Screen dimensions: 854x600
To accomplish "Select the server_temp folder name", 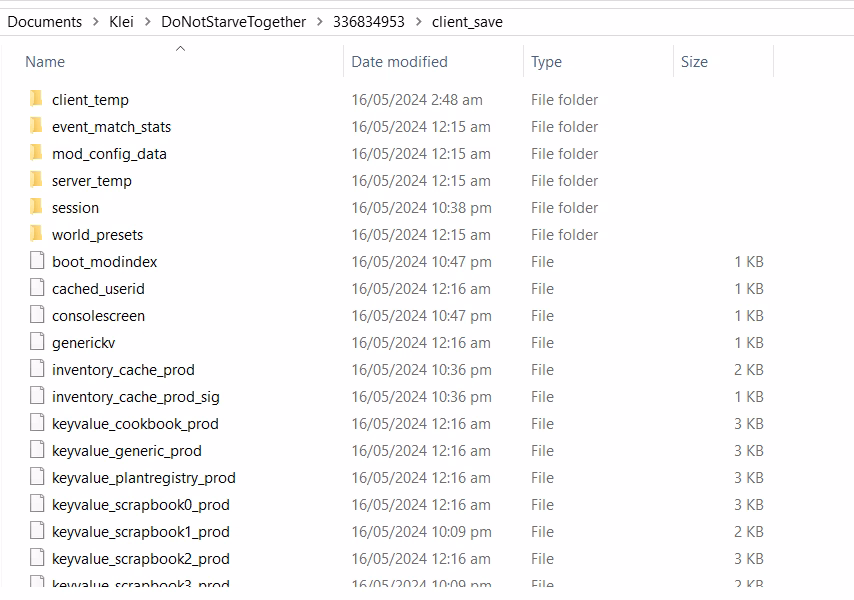I will coord(92,181).
